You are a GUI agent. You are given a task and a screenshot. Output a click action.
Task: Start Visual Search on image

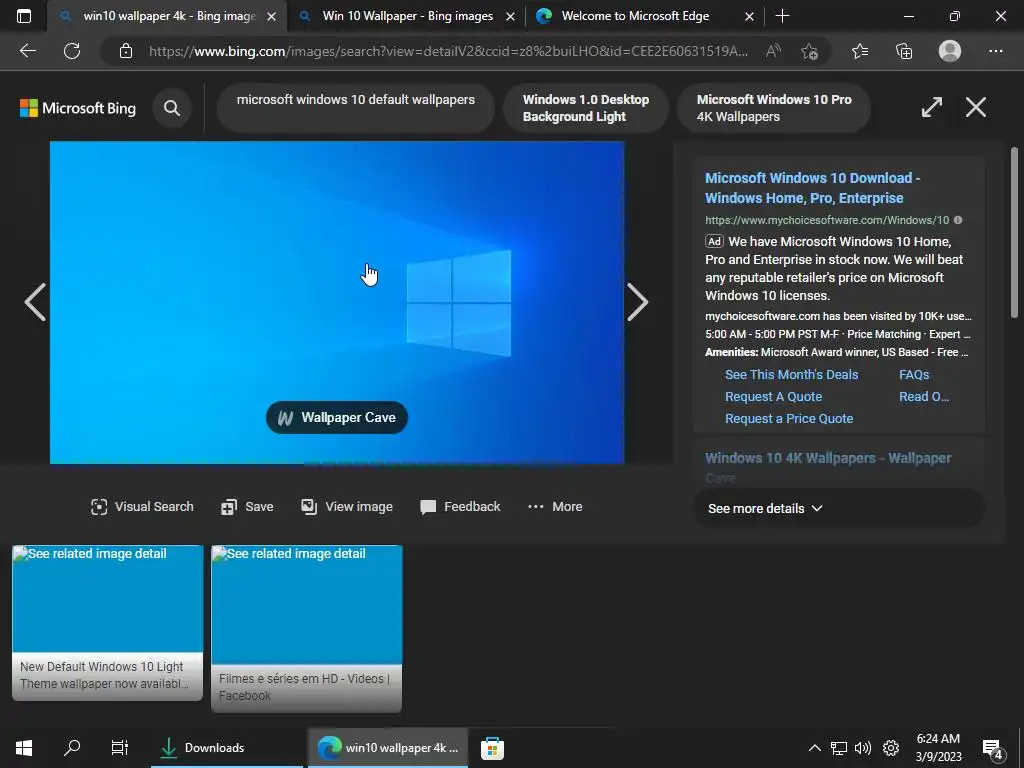142,507
